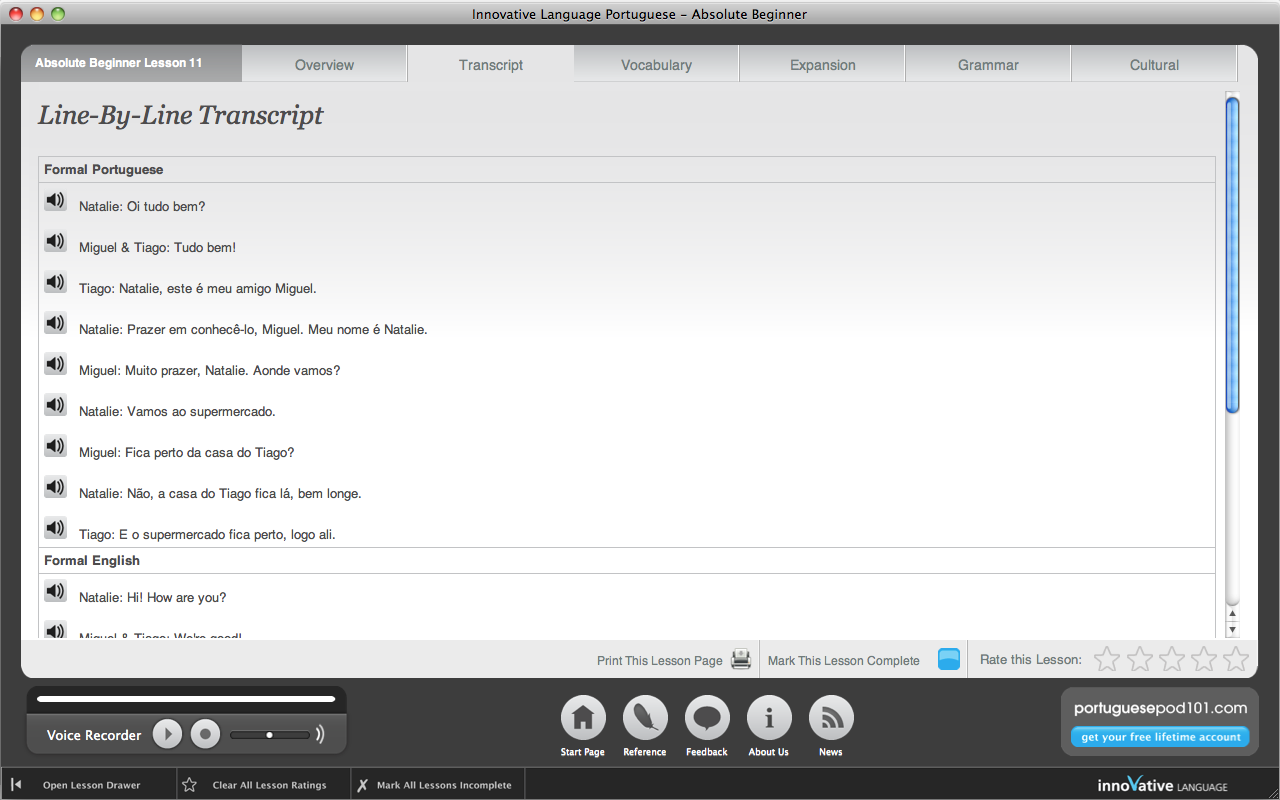Play audio for 'Vamos ao supermercado' line
The height and width of the screenshot is (800, 1280).
pos(55,406)
